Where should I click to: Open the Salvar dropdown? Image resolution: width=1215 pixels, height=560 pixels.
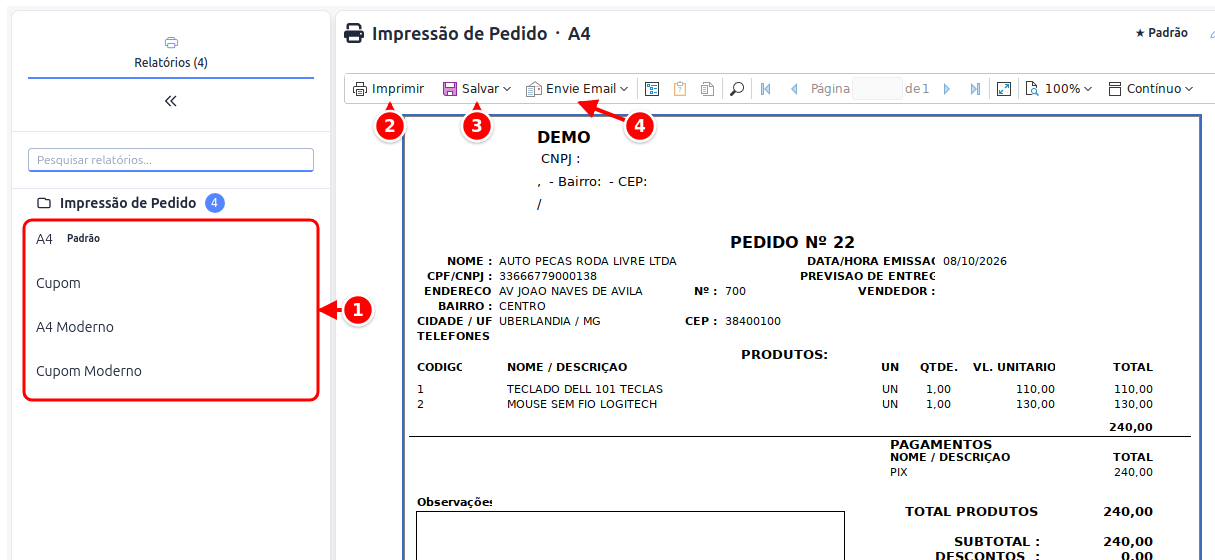pos(477,89)
